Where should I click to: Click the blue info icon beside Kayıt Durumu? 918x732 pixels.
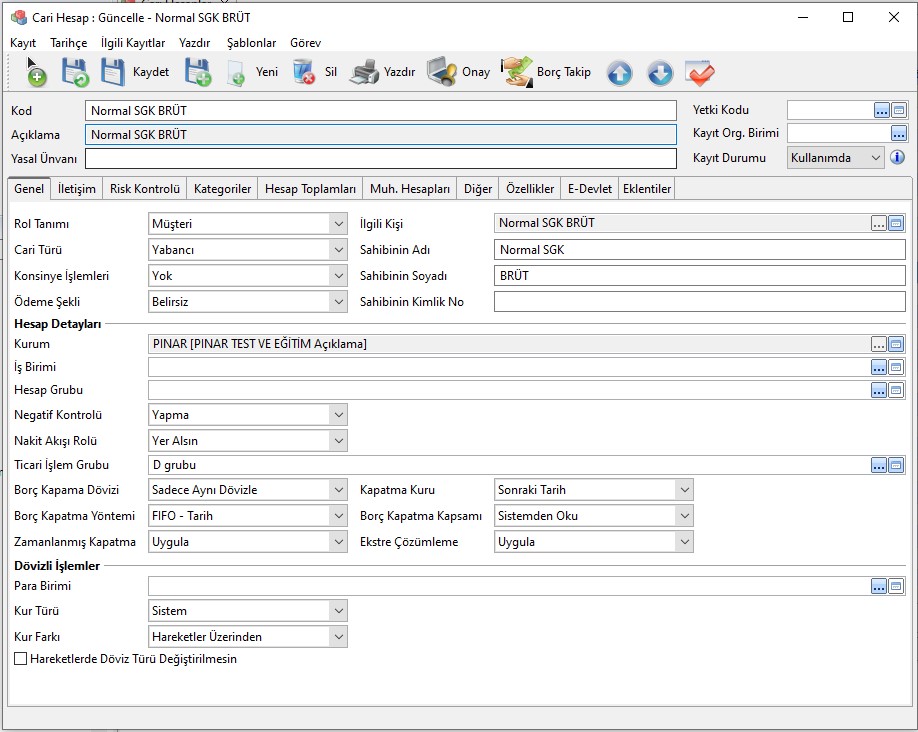click(x=897, y=157)
